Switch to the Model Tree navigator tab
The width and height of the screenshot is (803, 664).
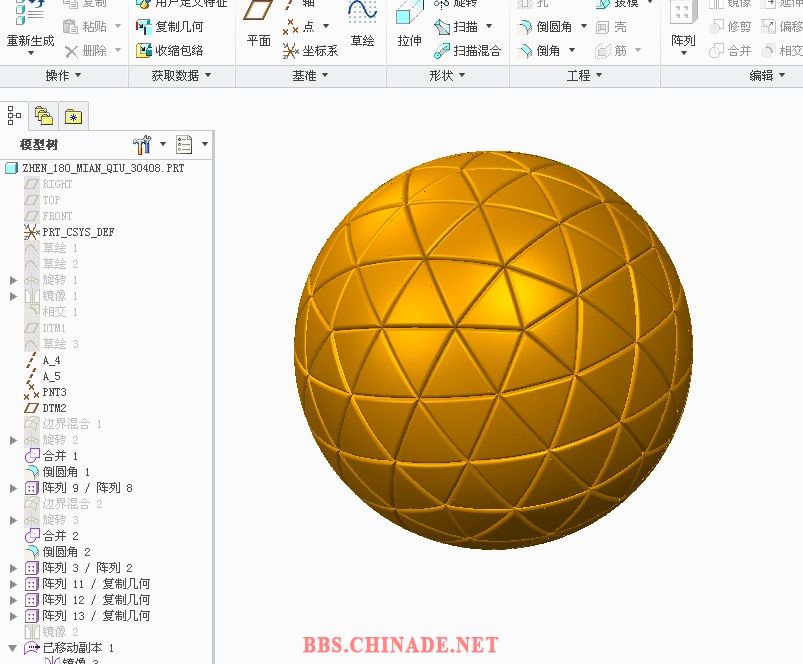click(x=14, y=116)
